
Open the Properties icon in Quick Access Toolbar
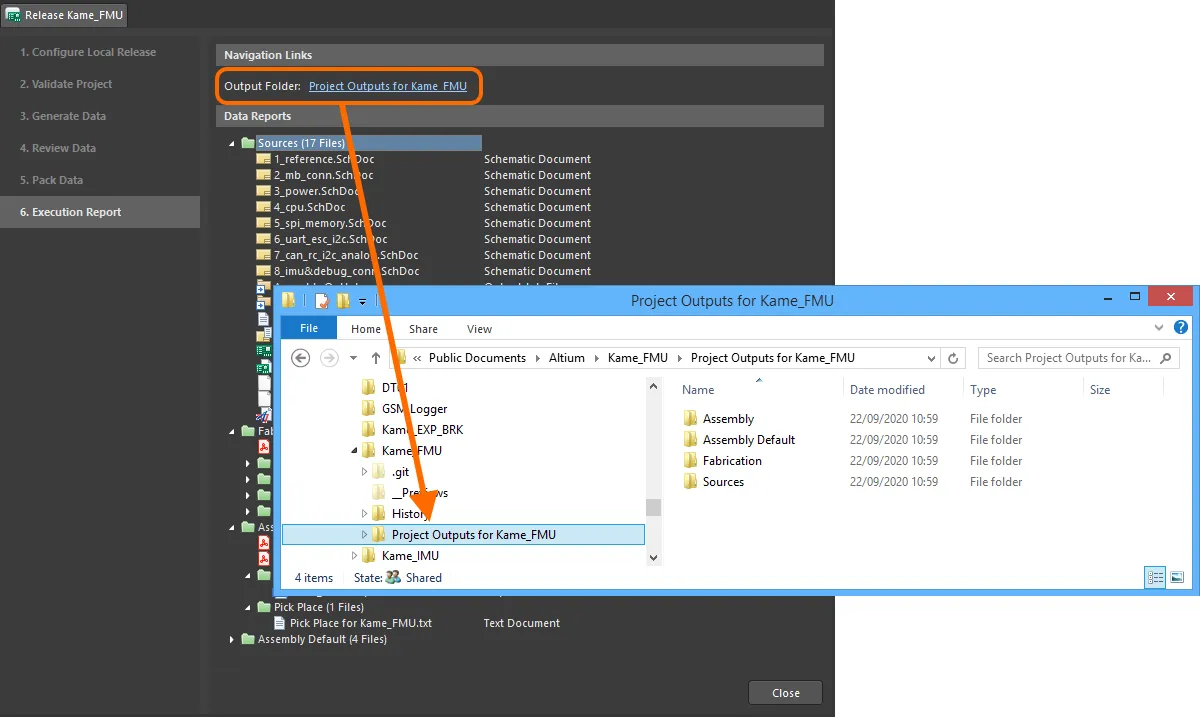click(x=322, y=300)
